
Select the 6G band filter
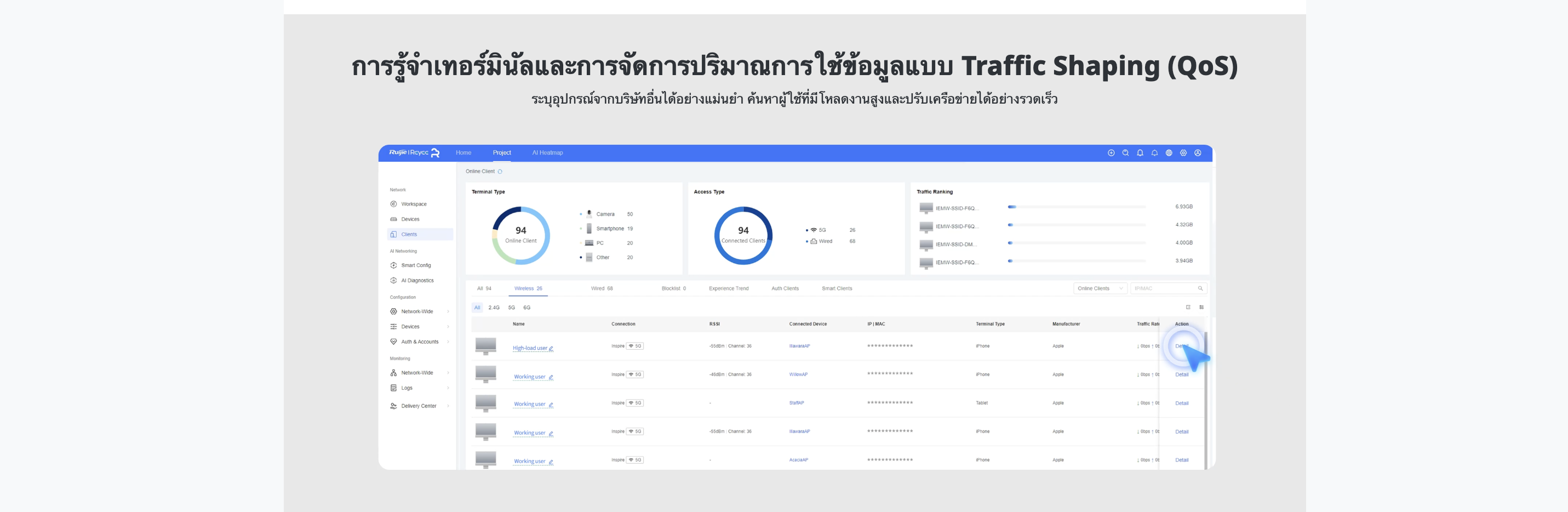click(527, 308)
